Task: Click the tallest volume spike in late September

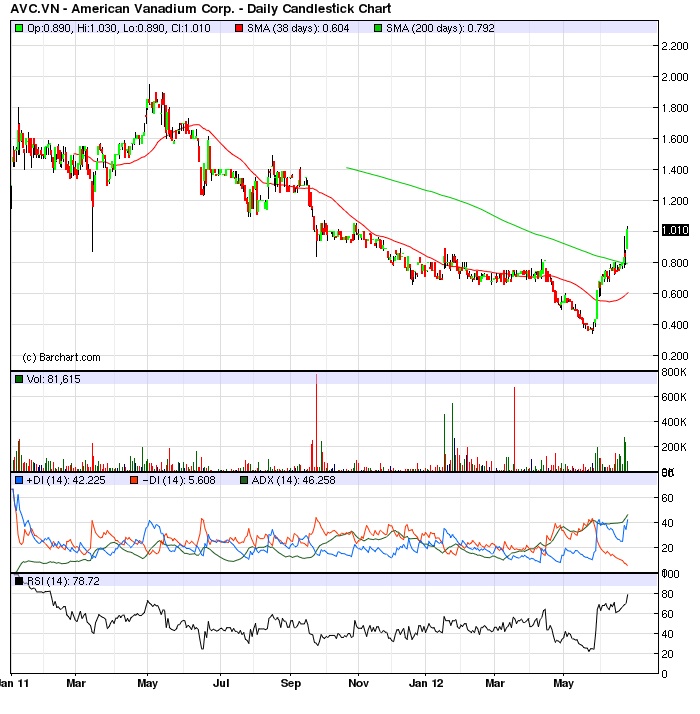Action: pos(317,422)
